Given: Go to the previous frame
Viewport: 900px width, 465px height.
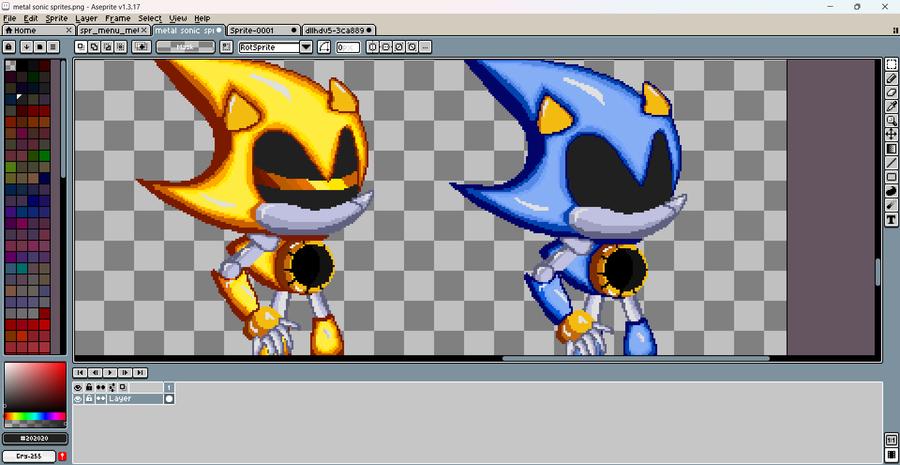Looking at the screenshot, I should pyautogui.click(x=95, y=373).
